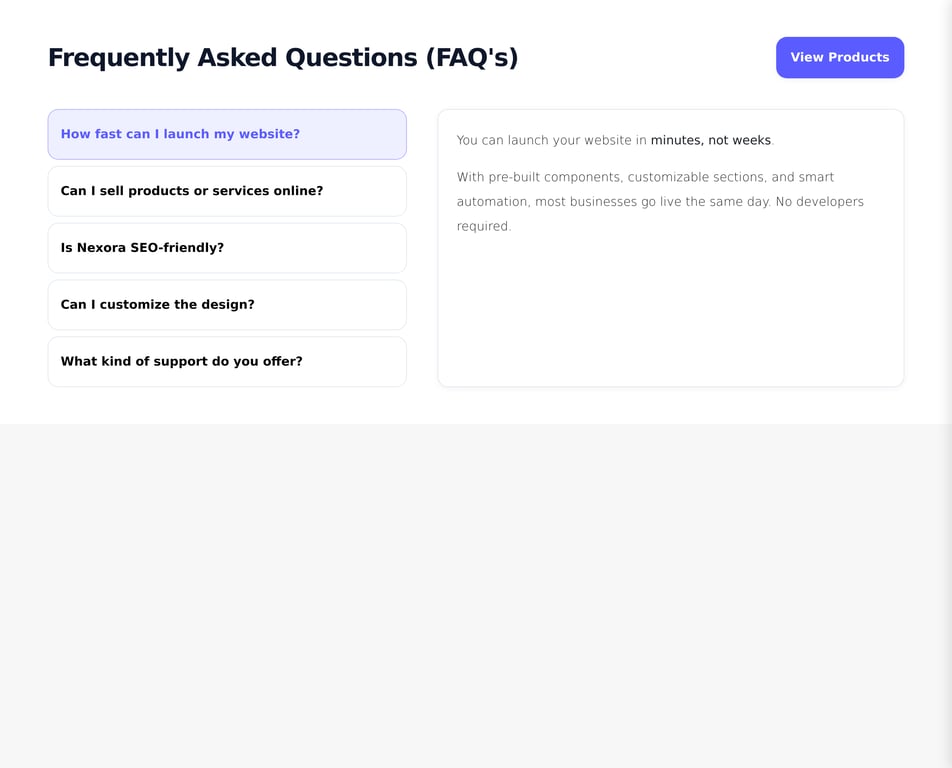Screen dimensions: 952x768
Task: Expand the "Can I sell products or services online?" question
Action: pos(227,191)
